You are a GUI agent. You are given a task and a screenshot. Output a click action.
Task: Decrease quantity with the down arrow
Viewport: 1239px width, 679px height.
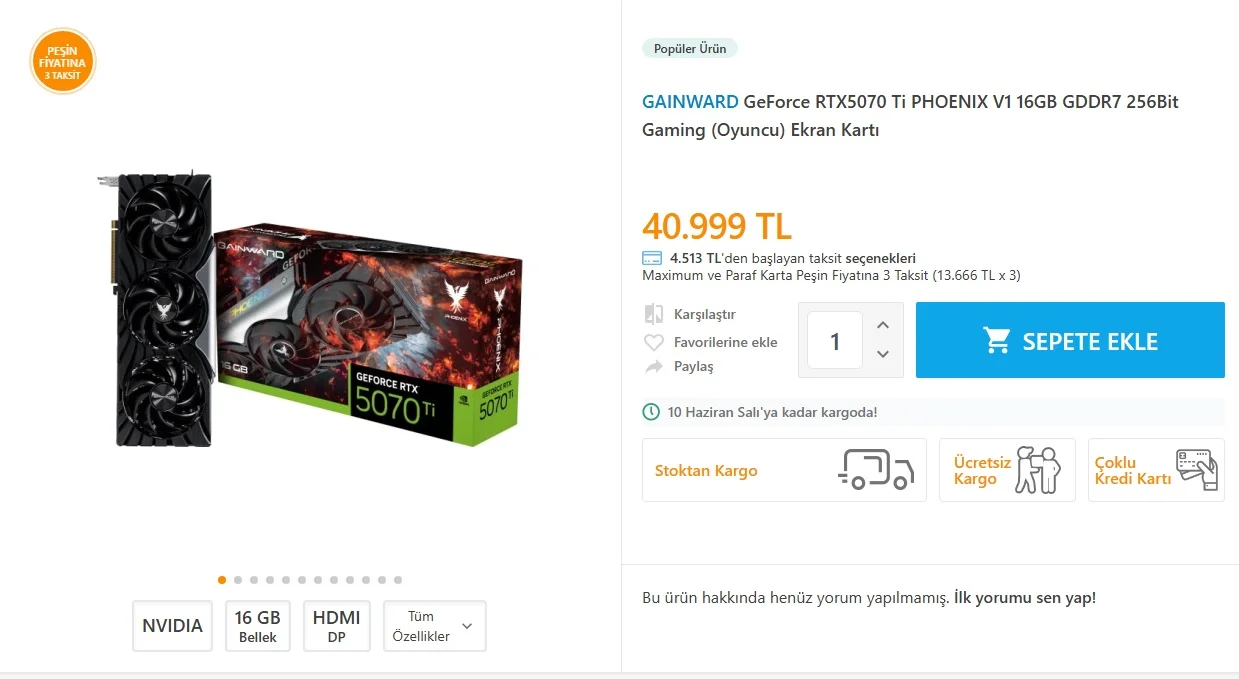(x=882, y=354)
